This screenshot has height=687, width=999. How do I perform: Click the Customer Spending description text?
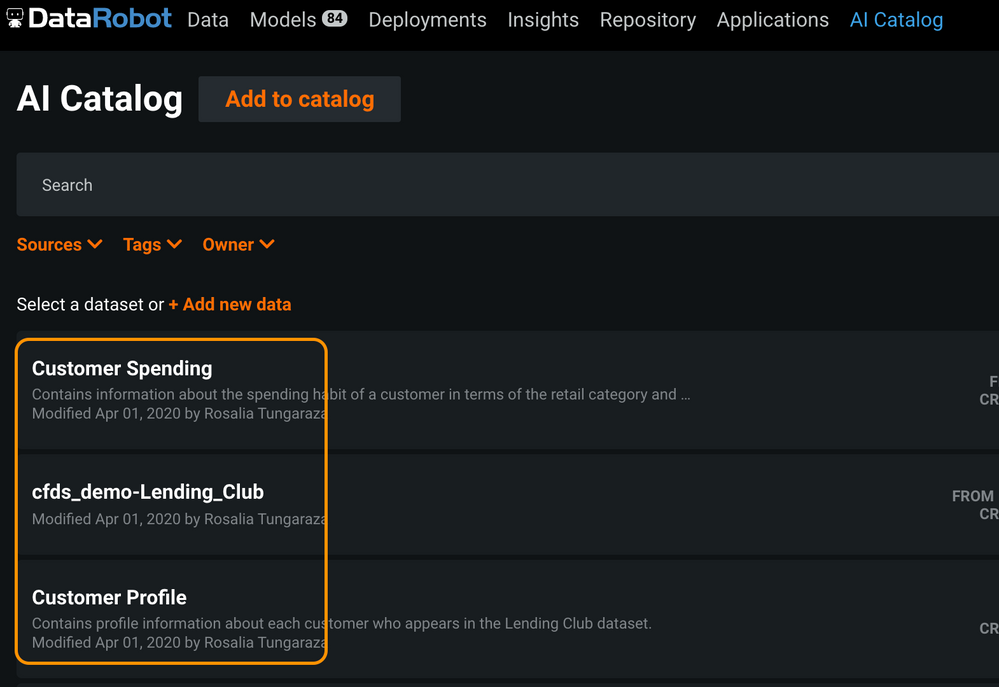click(x=361, y=394)
